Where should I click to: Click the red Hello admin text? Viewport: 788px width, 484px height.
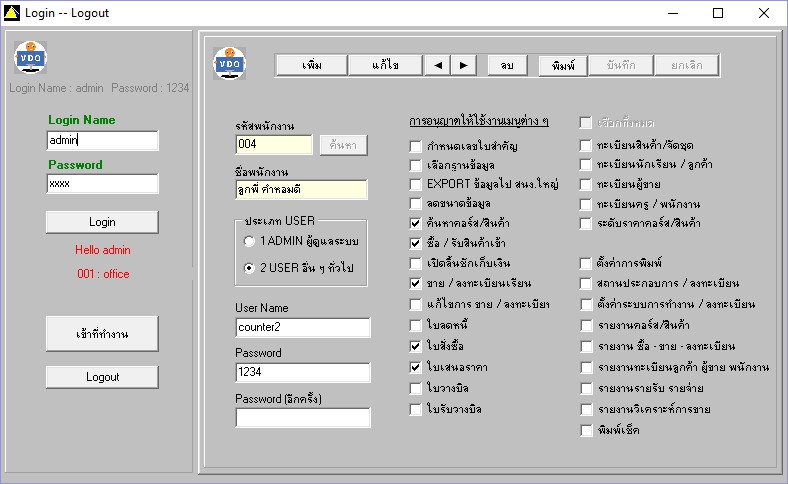coord(103,250)
